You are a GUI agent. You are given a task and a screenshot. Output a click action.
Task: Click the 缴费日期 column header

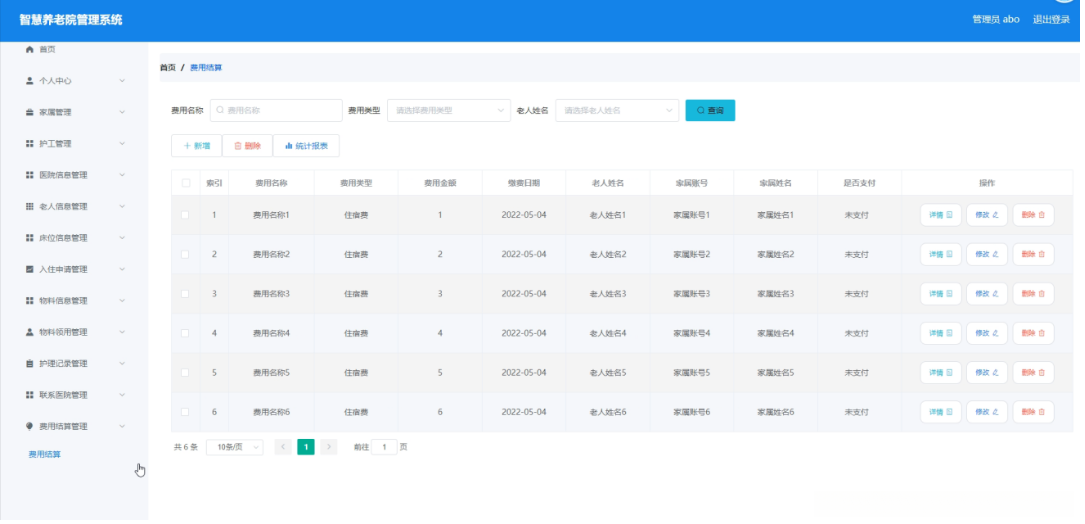point(524,183)
